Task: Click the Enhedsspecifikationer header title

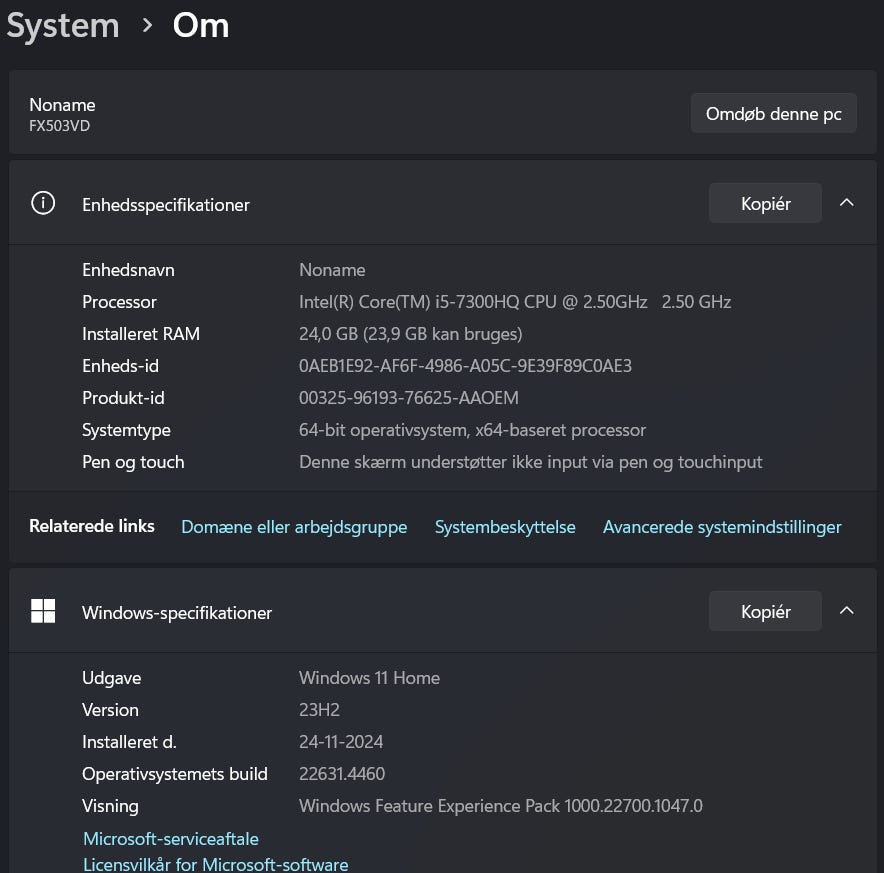Action: [x=166, y=204]
